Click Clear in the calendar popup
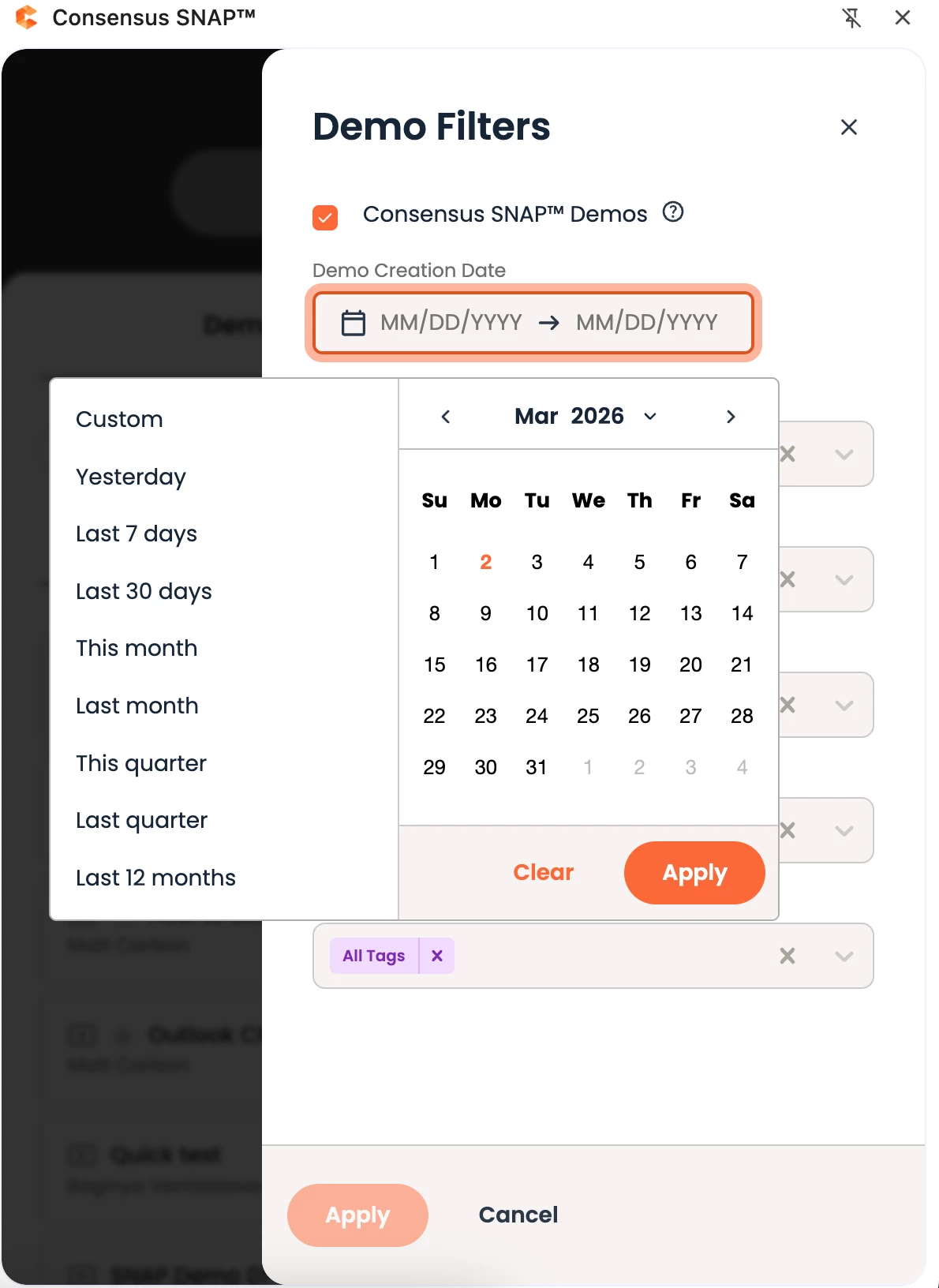 point(543,872)
